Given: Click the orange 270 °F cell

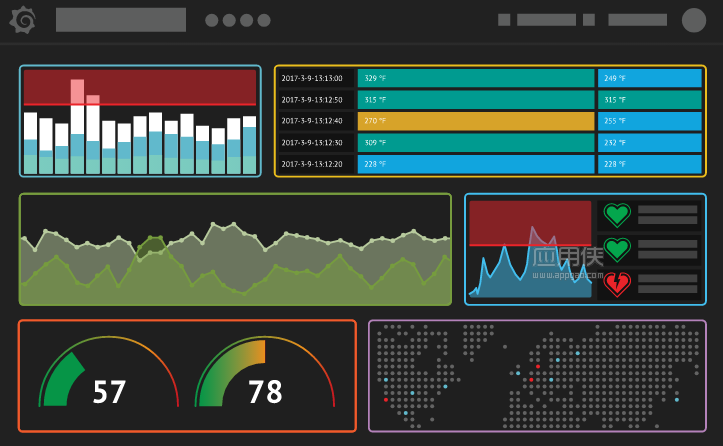Looking at the screenshot, I should 476,121.
